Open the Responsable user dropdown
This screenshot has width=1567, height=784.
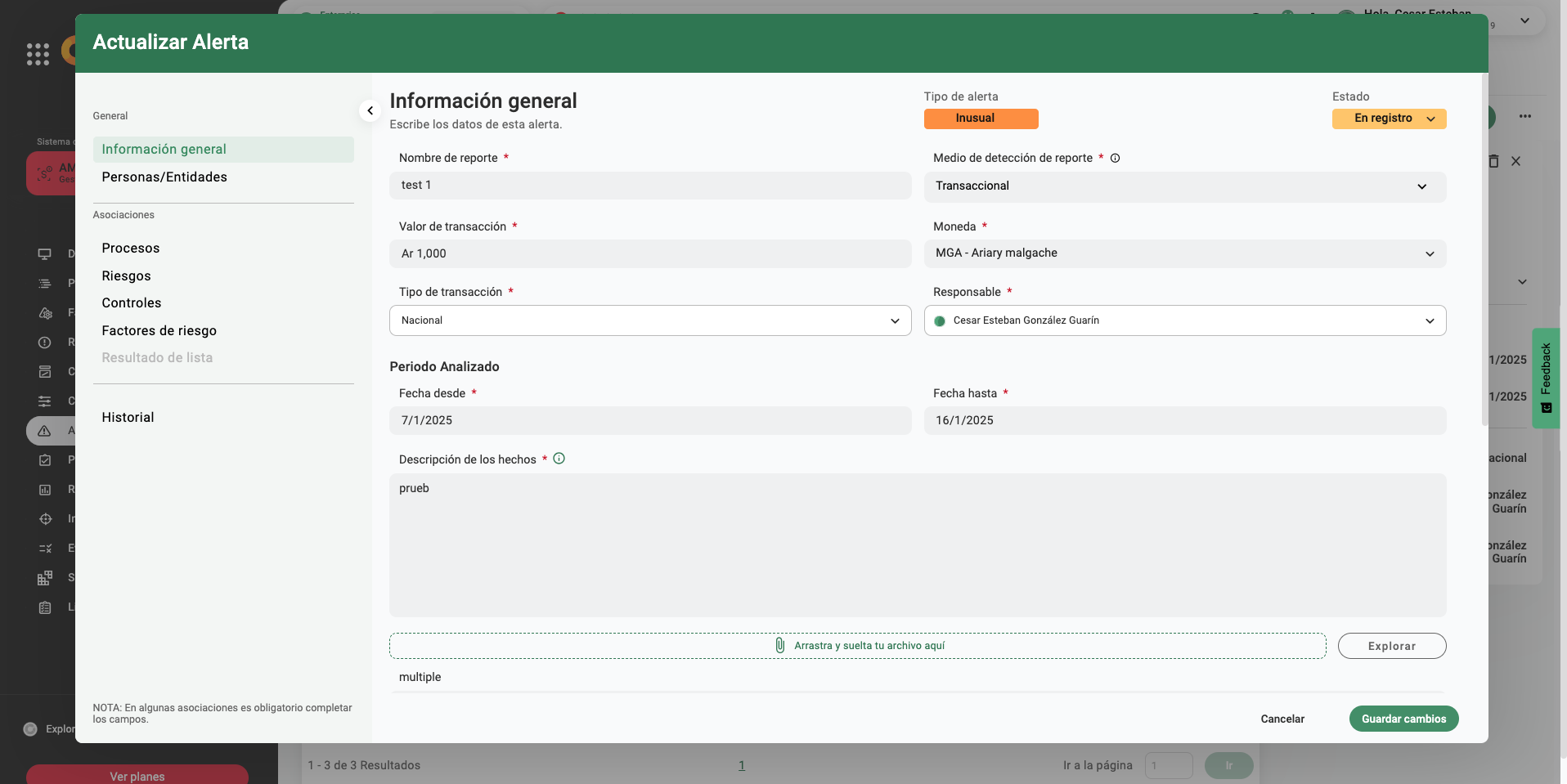coord(1184,320)
